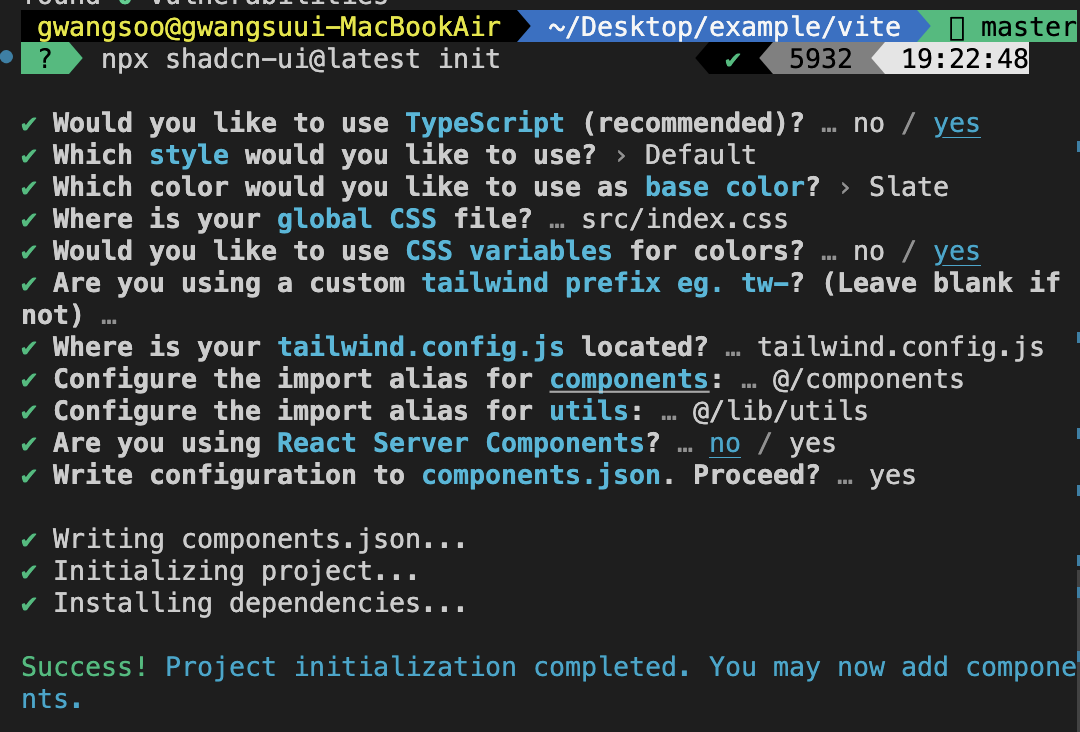Click the underlined yes in TypeScript prompt
Image resolution: width=1080 pixels, height=732 pixels.
click(x=956, y=124)
